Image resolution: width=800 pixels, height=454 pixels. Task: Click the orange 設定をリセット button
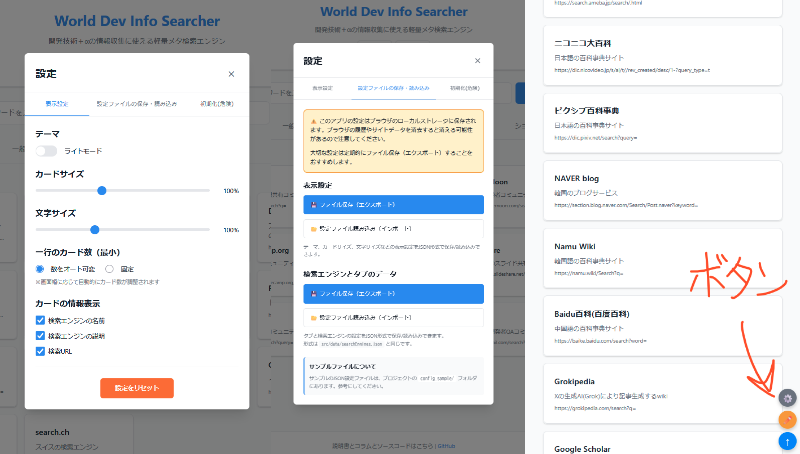click(x=137, y=388)
